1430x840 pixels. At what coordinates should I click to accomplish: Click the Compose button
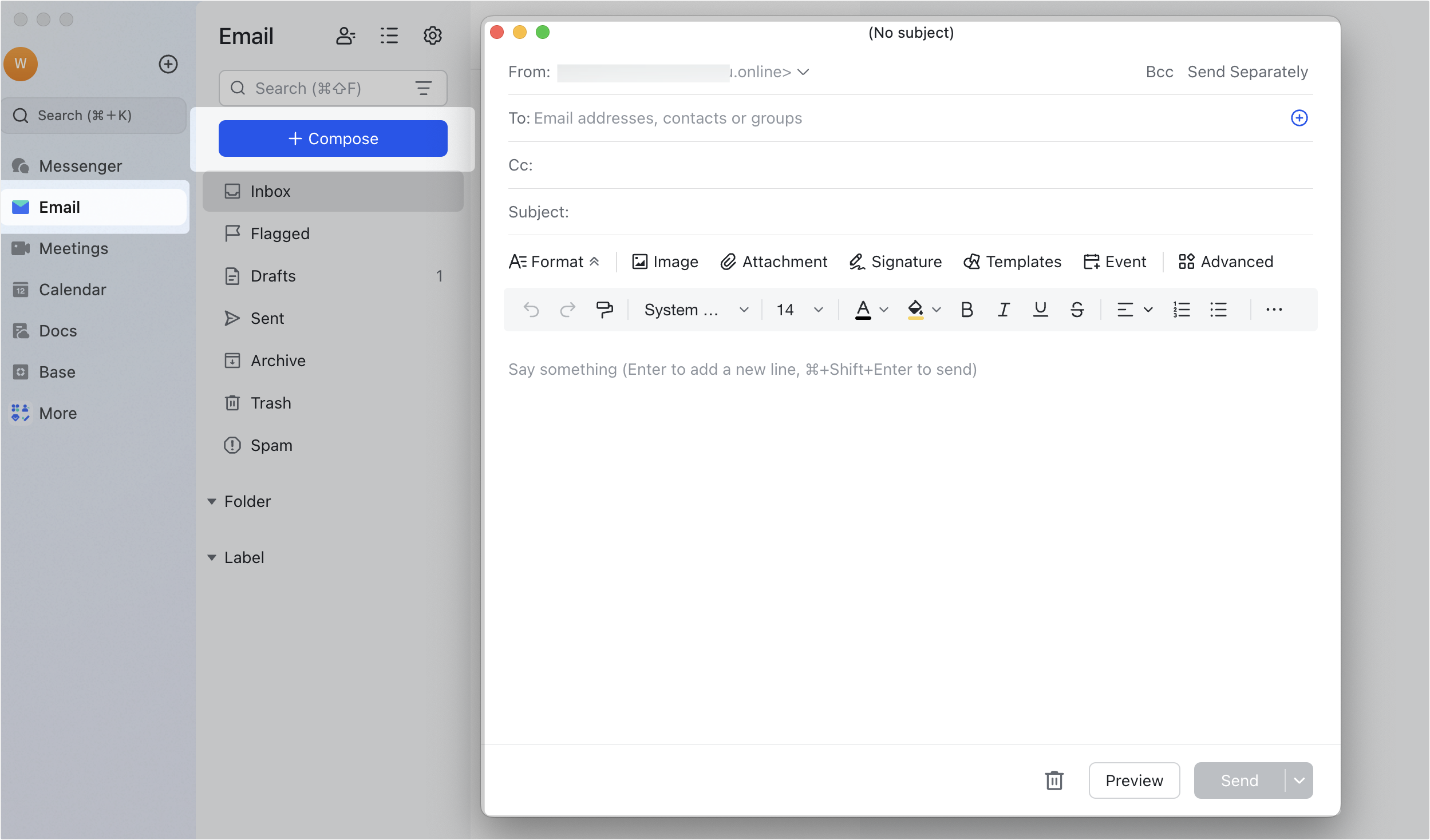click(x=333, y=138)
